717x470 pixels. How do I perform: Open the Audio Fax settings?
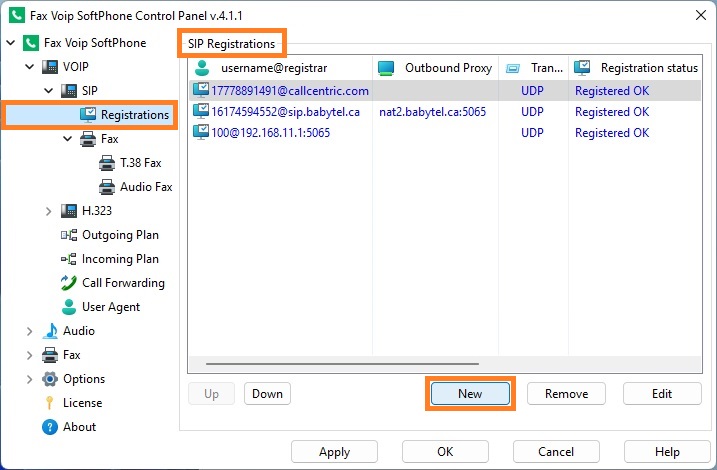146,187
